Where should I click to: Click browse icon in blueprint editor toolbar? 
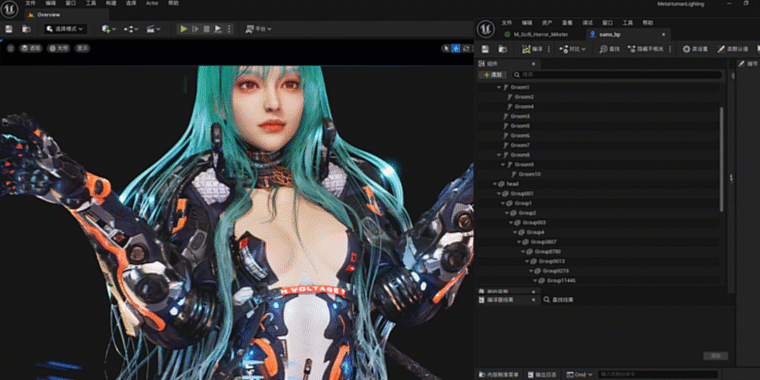503,49
